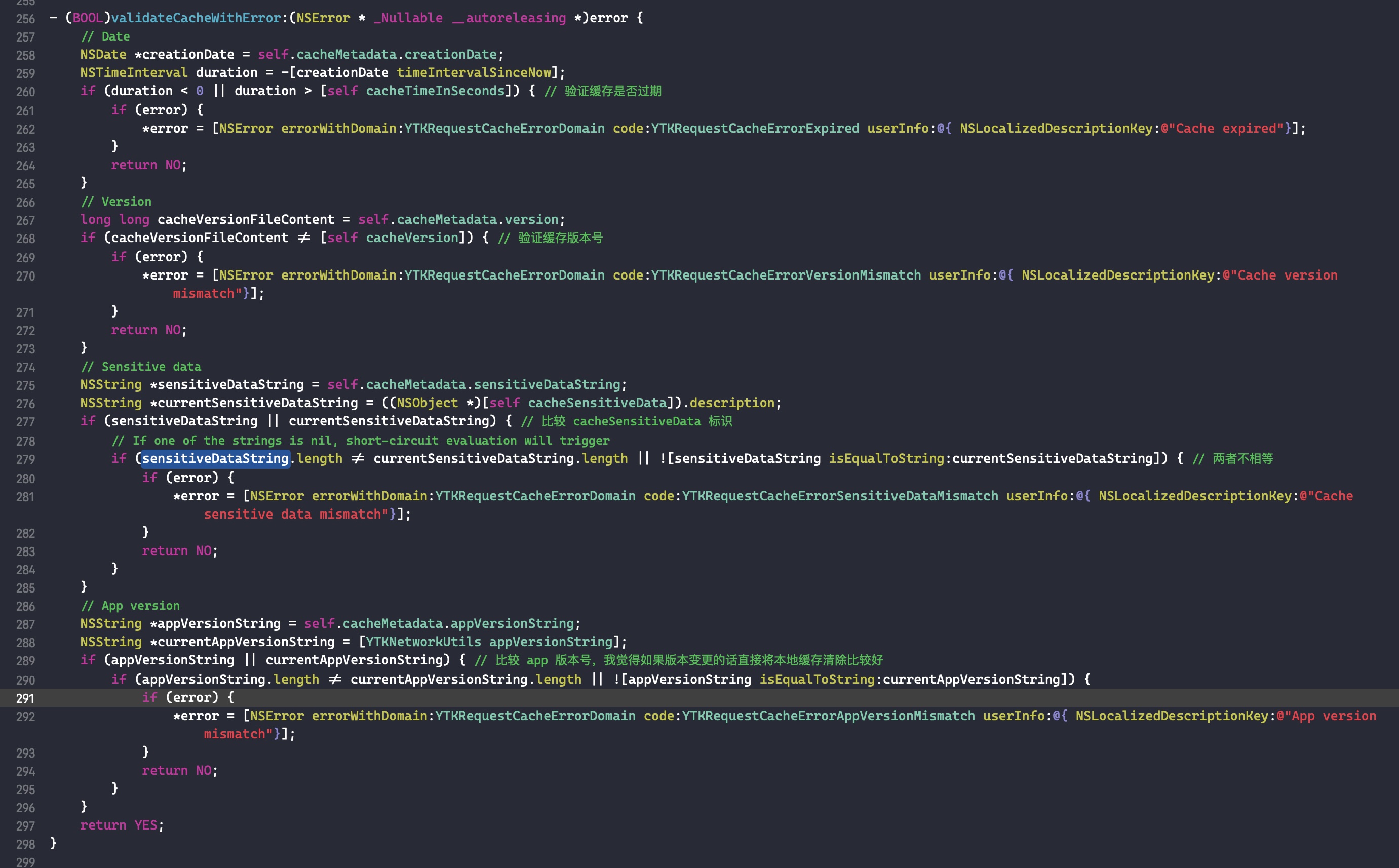Click the YTKRequestCacheErrorSensitiveDataMismatch error code
This screenshot has width=1399, height=868.
tap(839, 495)
